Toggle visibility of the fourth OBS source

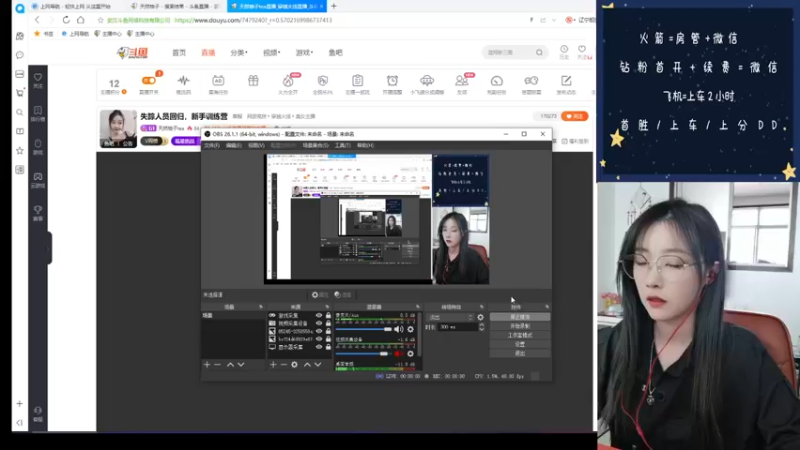point(319,339)
